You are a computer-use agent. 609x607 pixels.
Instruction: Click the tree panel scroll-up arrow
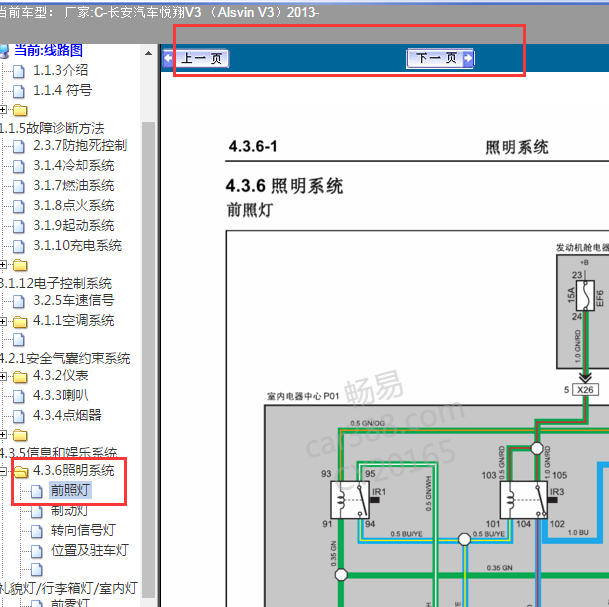(x=148, y=53)
